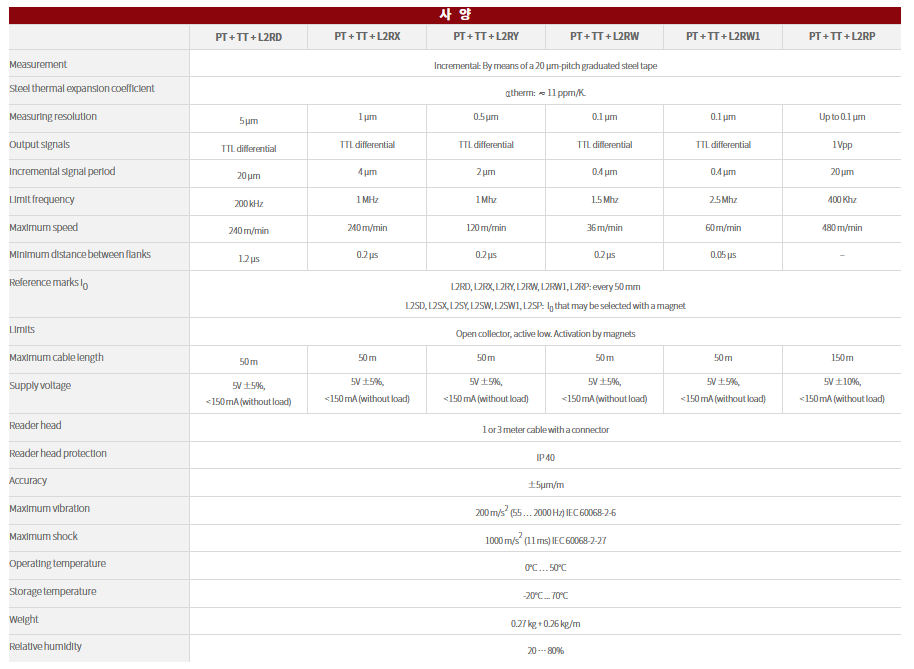Click the 200 kHz limit frequency cell
The height and width of the screenshot is (669, 914).
248,204
